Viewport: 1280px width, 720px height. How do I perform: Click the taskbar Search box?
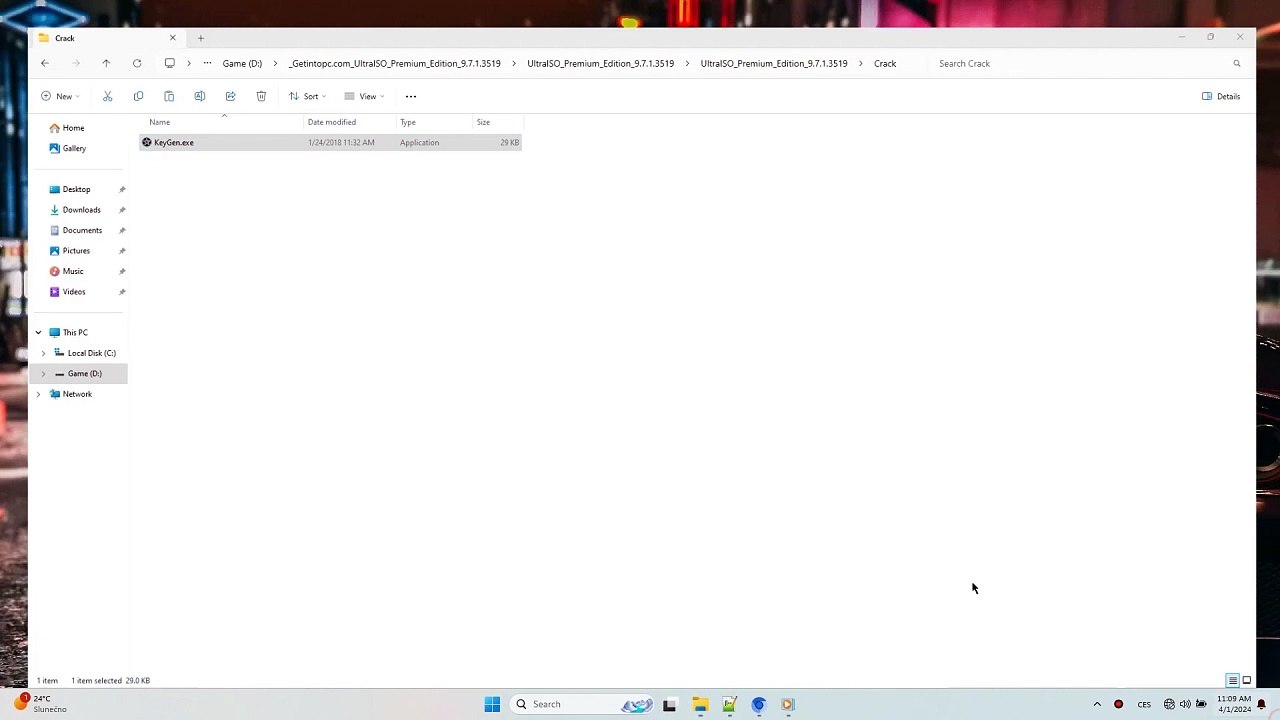[584, 704]
